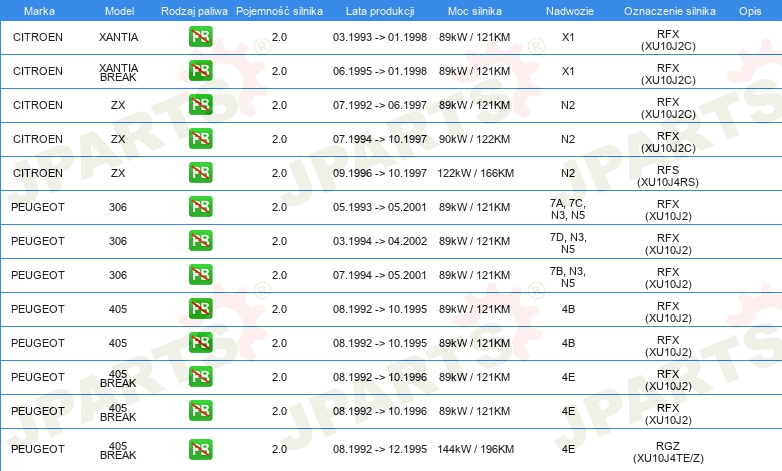The height and width of the screenshot is (471, 782).
Task: Click the "PEUGEOT" cell in the 07.1994 -> 05.2001 row
Action: tap(38, 274)
